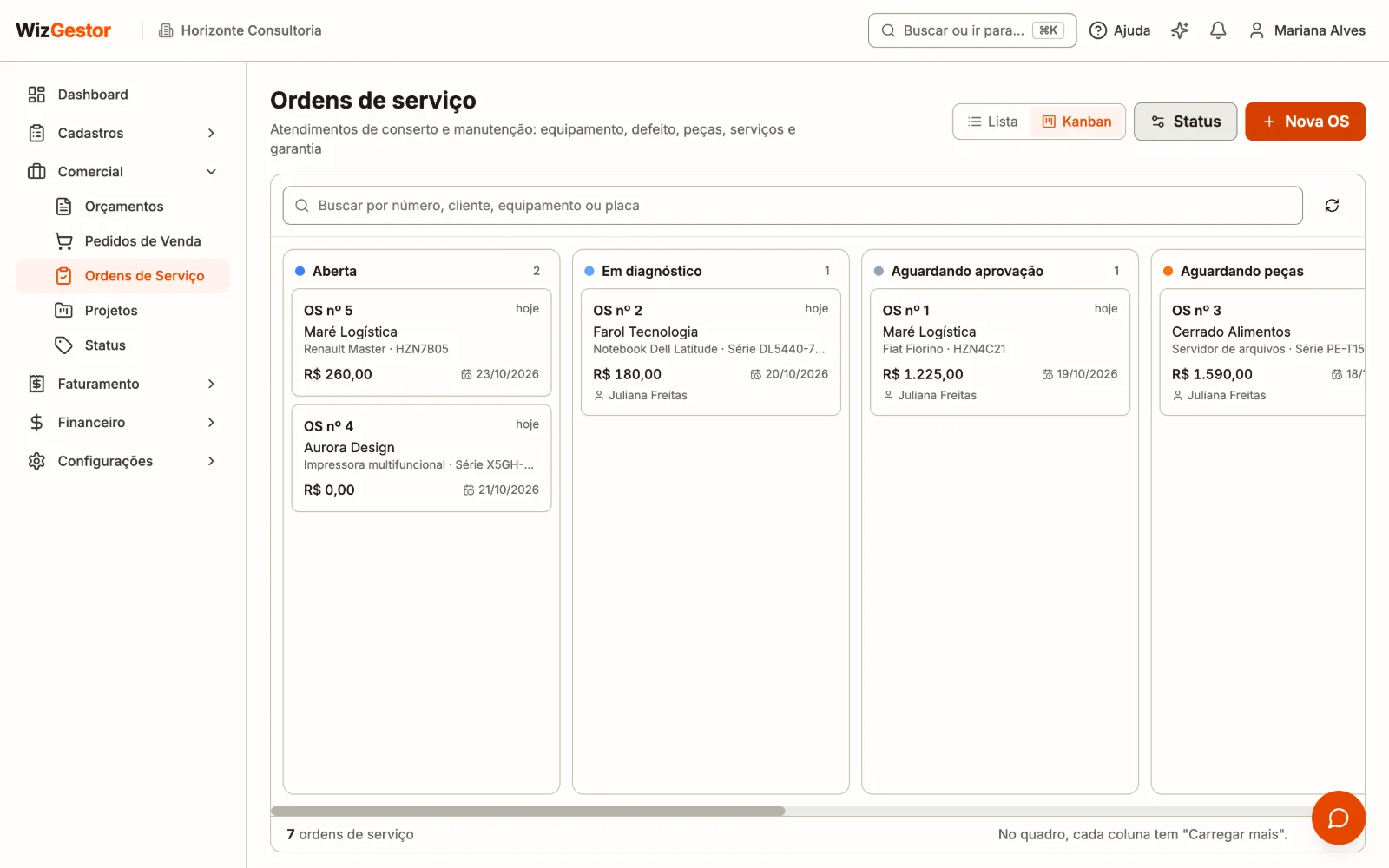
Task: Collapse the Comercial menu chevron
Action: pos(211,172)
